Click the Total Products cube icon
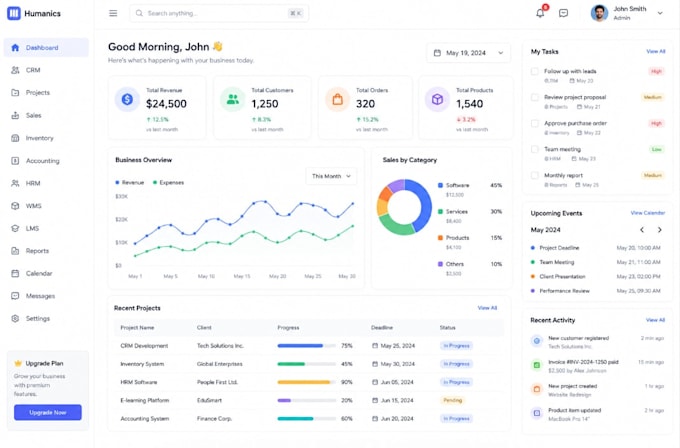This screenshot has width=680, height=448. (x=437, y=99)
